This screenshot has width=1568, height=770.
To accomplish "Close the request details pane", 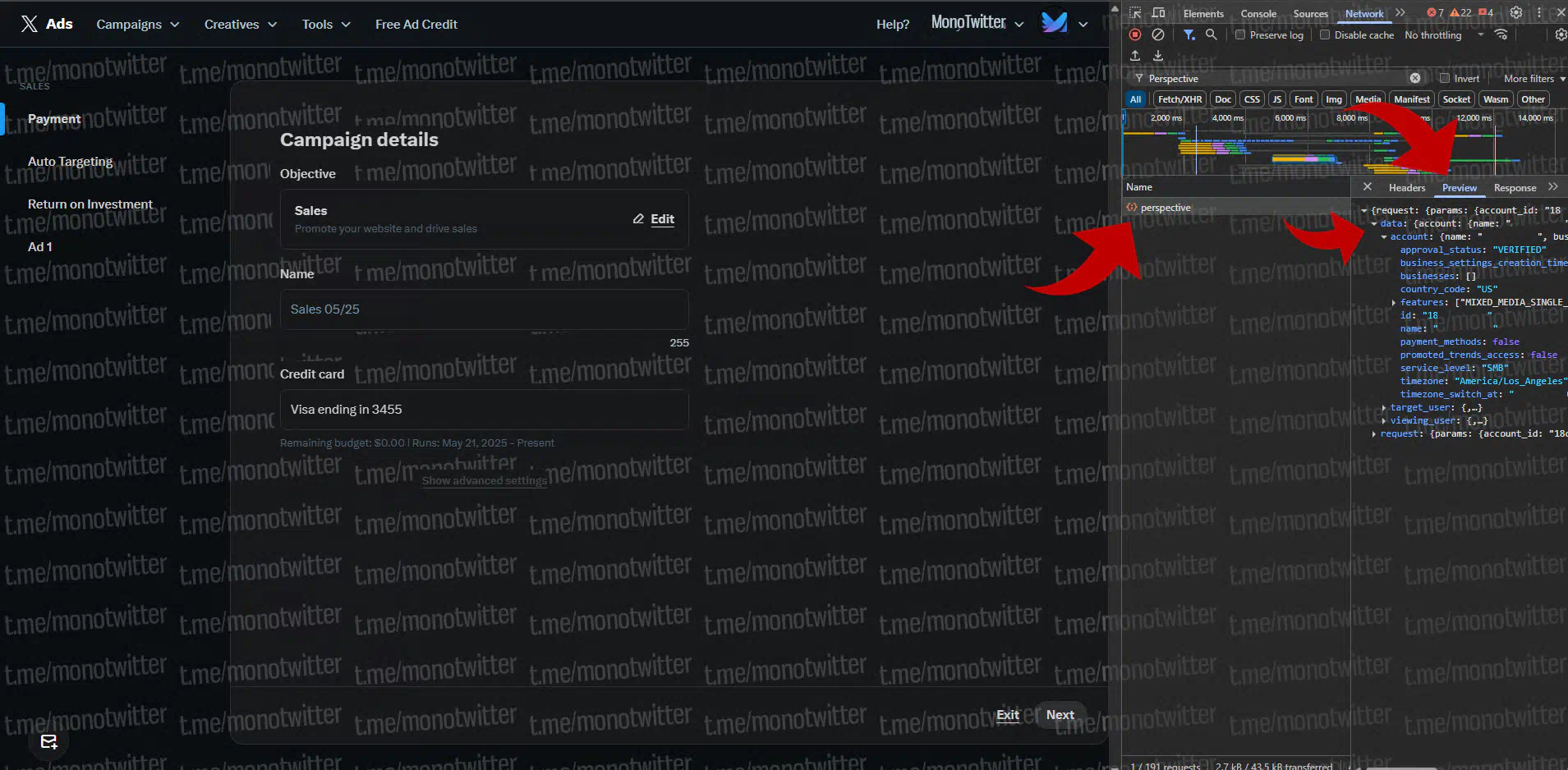I will click(x=1367, y=187).
